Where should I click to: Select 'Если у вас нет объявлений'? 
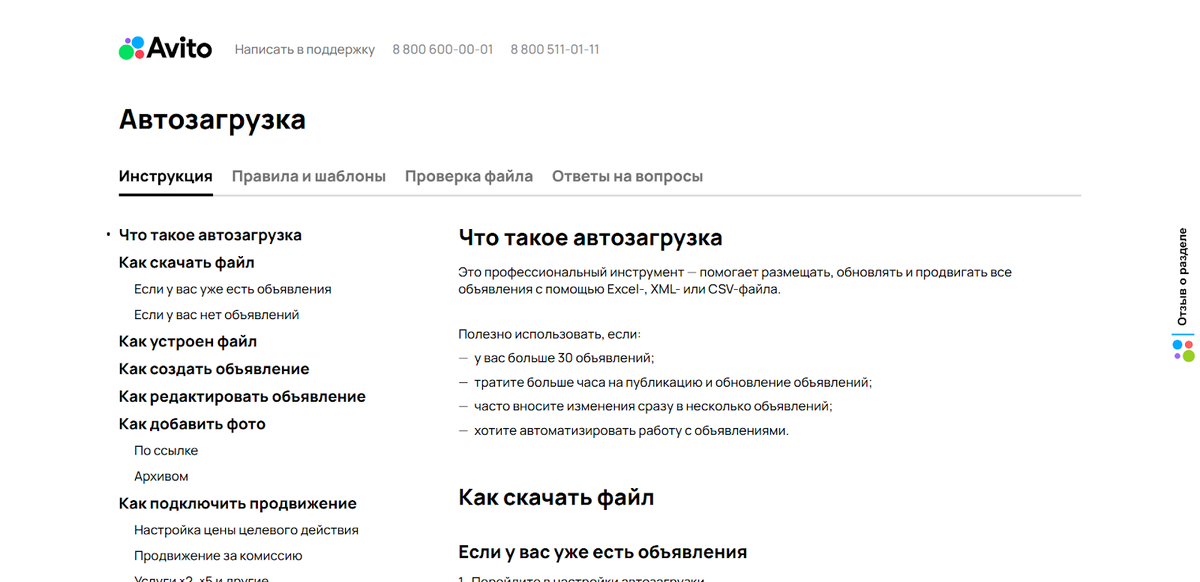[x=217, y=315]
